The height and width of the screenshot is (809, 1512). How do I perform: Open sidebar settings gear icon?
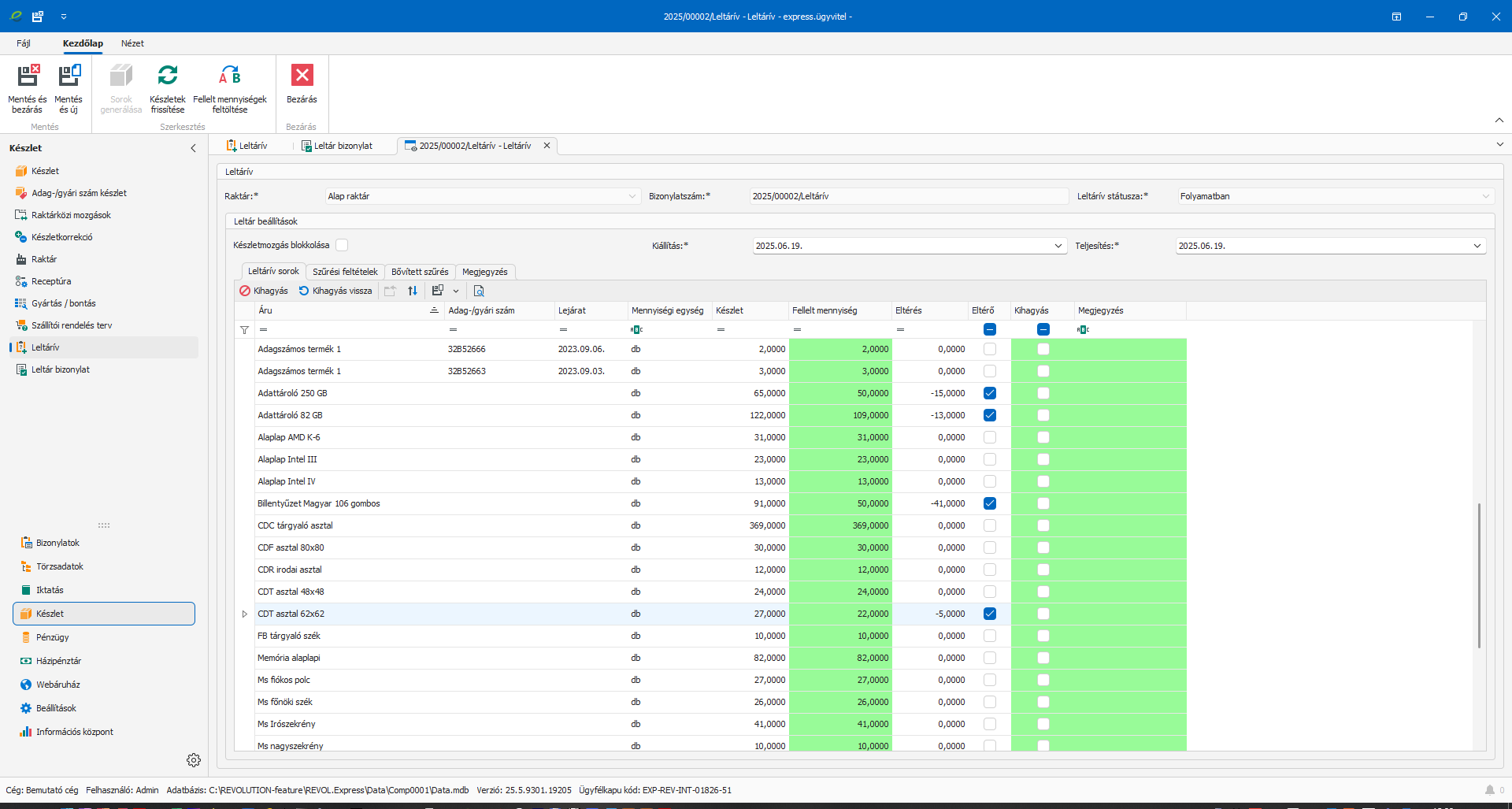(194, 760)
